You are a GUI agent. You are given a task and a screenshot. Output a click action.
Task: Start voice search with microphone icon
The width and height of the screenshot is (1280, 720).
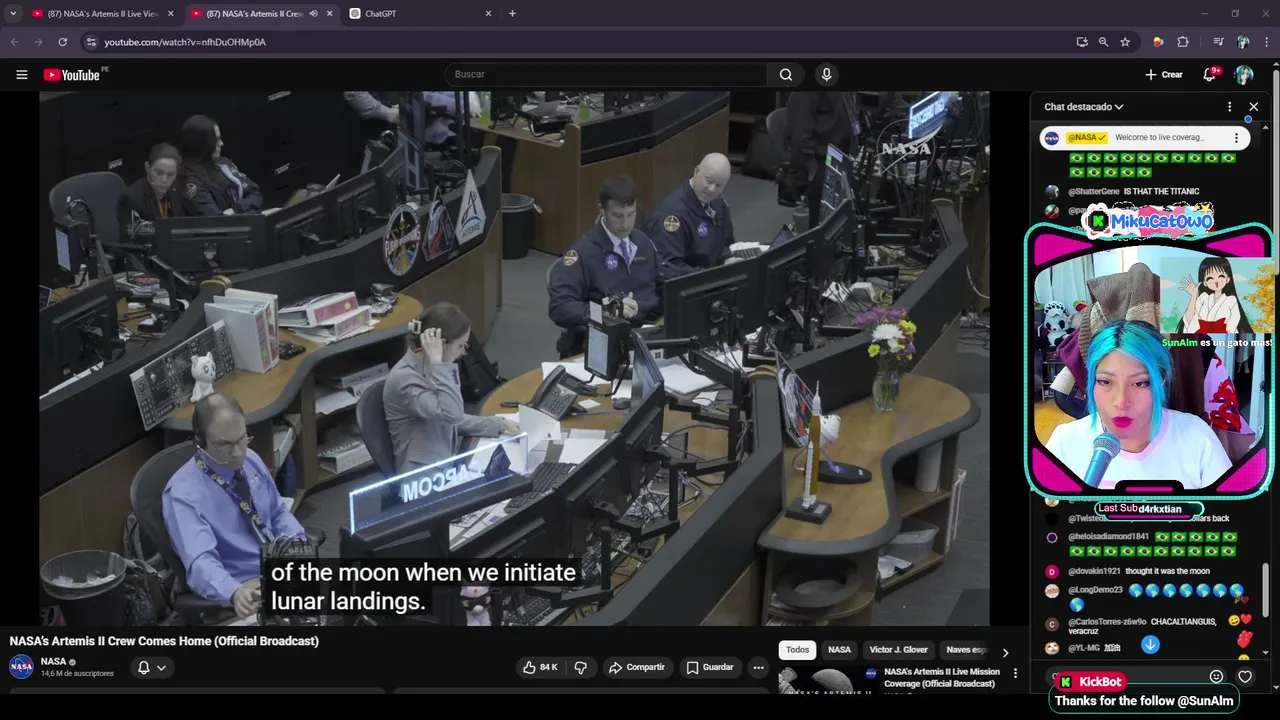point(826,75)
